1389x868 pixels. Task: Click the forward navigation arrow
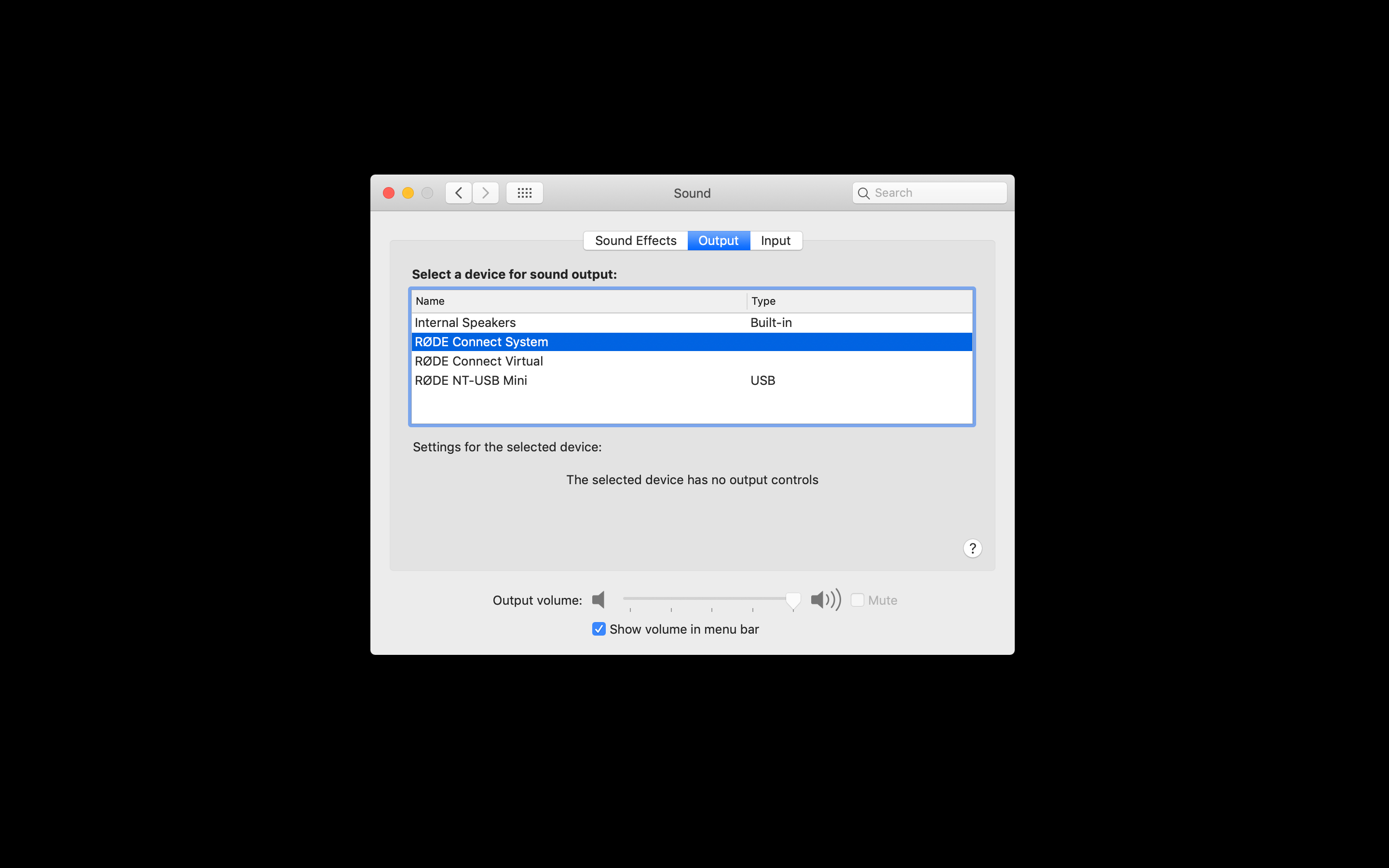tap(486, 193)
